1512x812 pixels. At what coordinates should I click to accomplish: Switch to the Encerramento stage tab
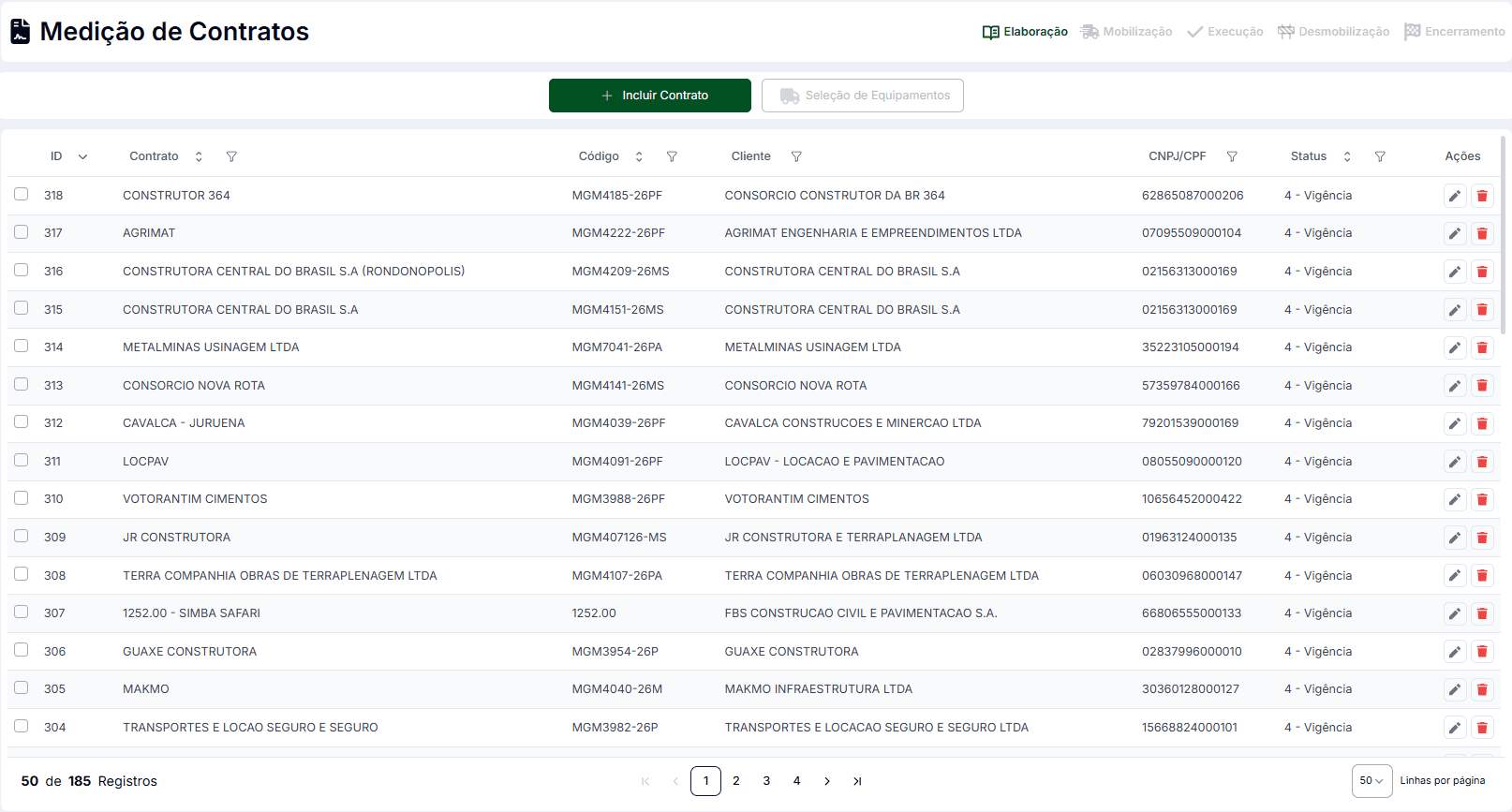[1454, 32]
